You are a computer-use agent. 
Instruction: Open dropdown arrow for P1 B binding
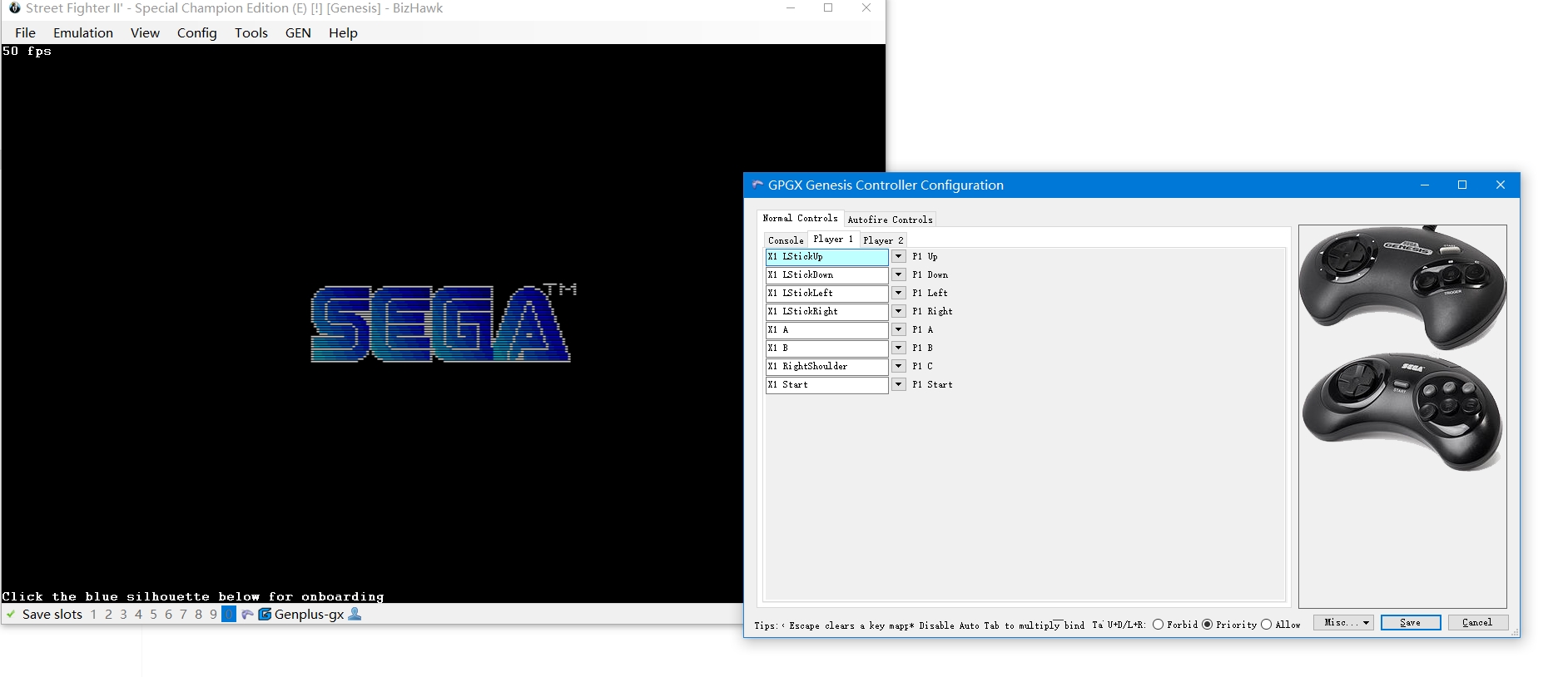(899, 348)
